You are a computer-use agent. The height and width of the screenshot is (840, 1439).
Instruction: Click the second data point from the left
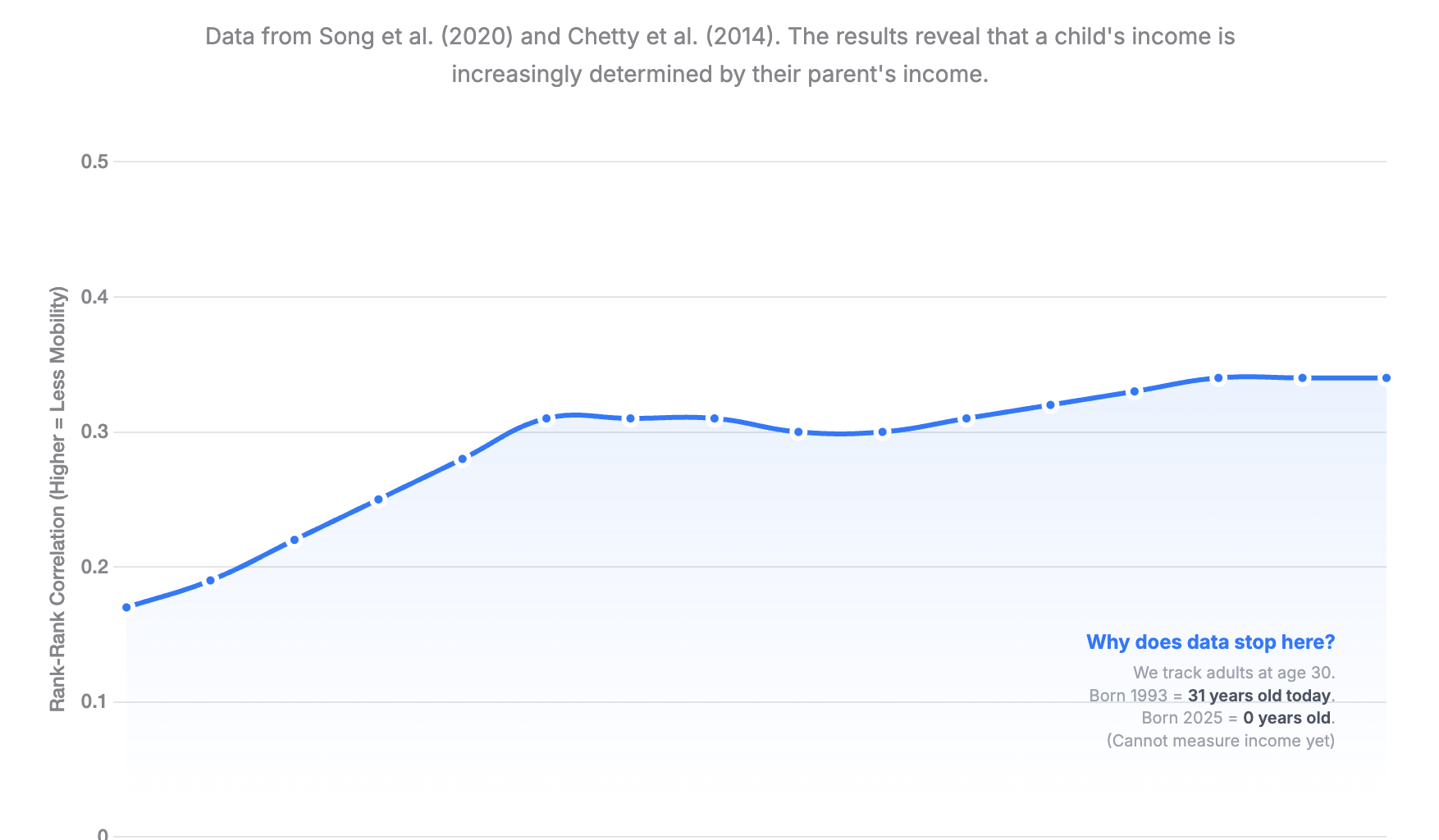(211, 581)
